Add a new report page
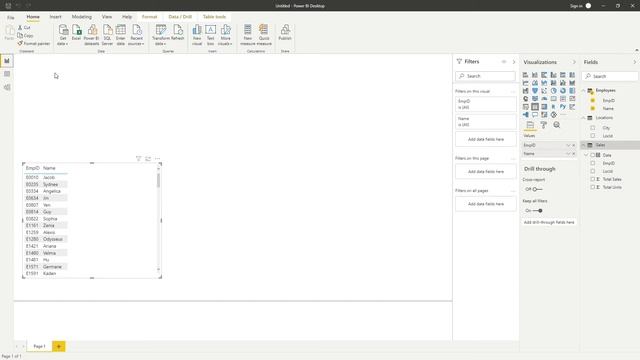 coord(59,347)
